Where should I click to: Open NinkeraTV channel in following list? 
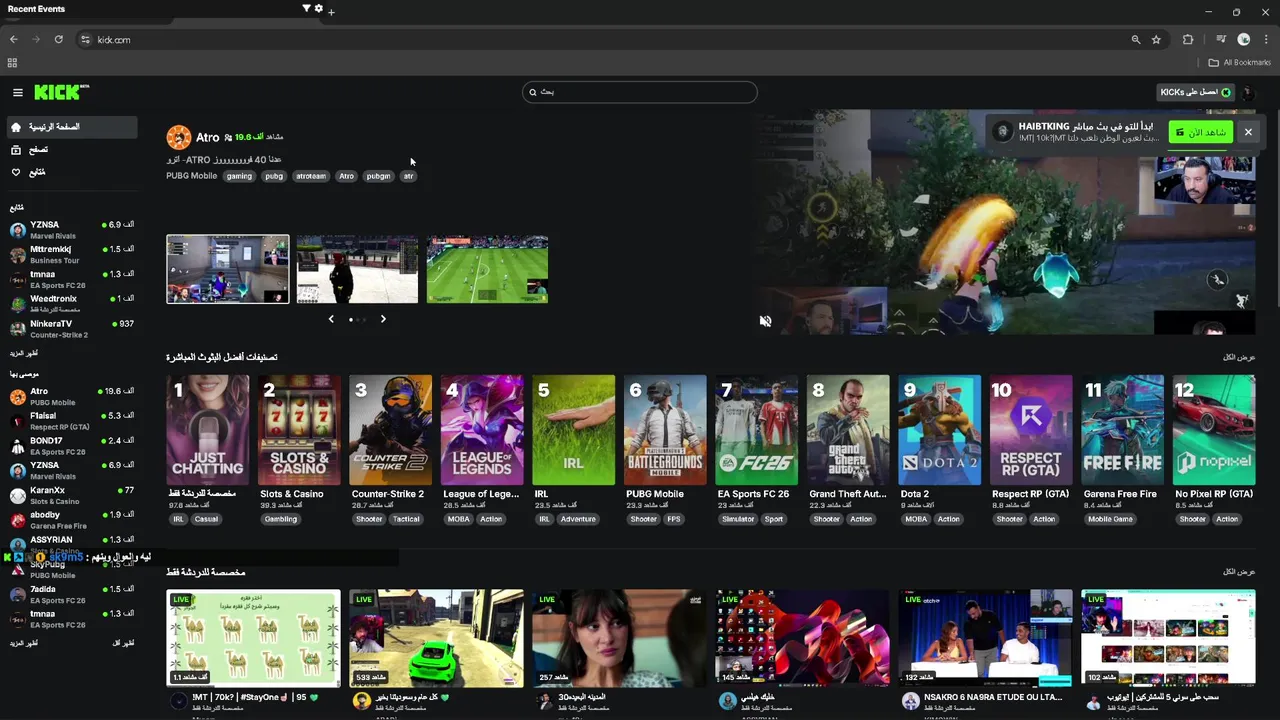point(70,329)
